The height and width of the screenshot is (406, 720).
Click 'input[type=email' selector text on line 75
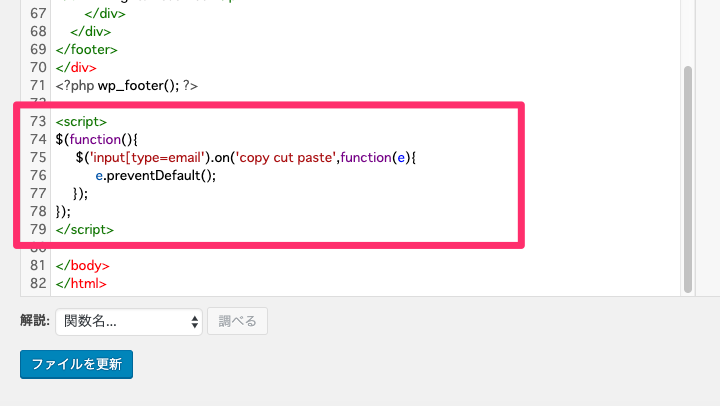(147, 158)
